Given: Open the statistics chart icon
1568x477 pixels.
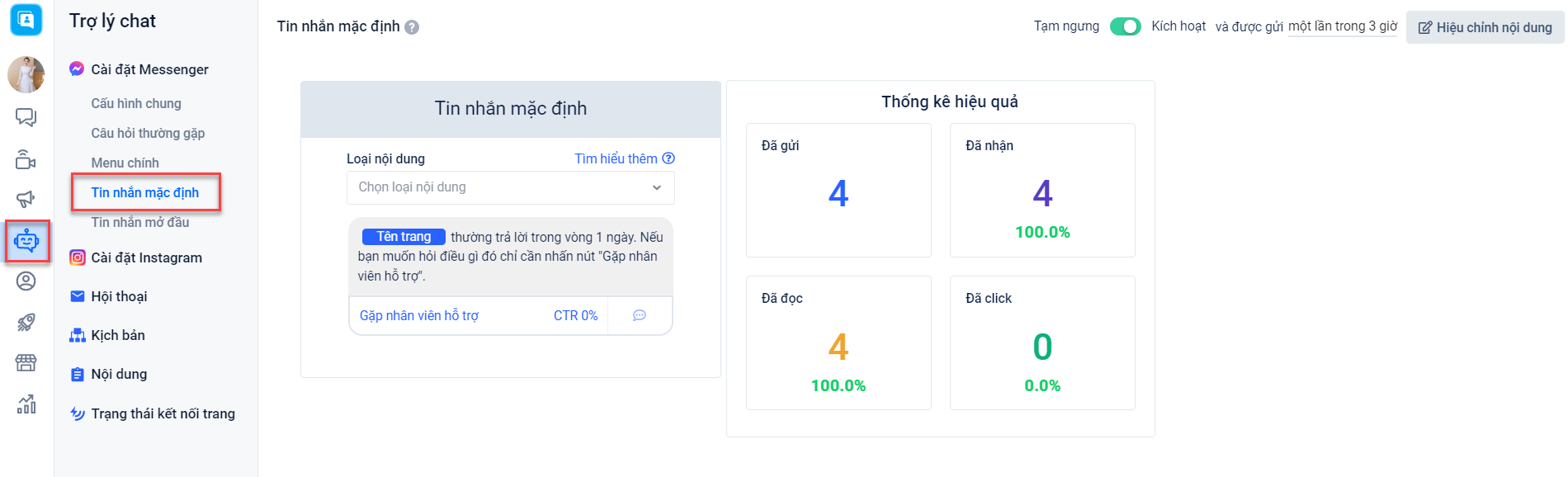Looking at the screenshot, I should click(x=26, y=404).
